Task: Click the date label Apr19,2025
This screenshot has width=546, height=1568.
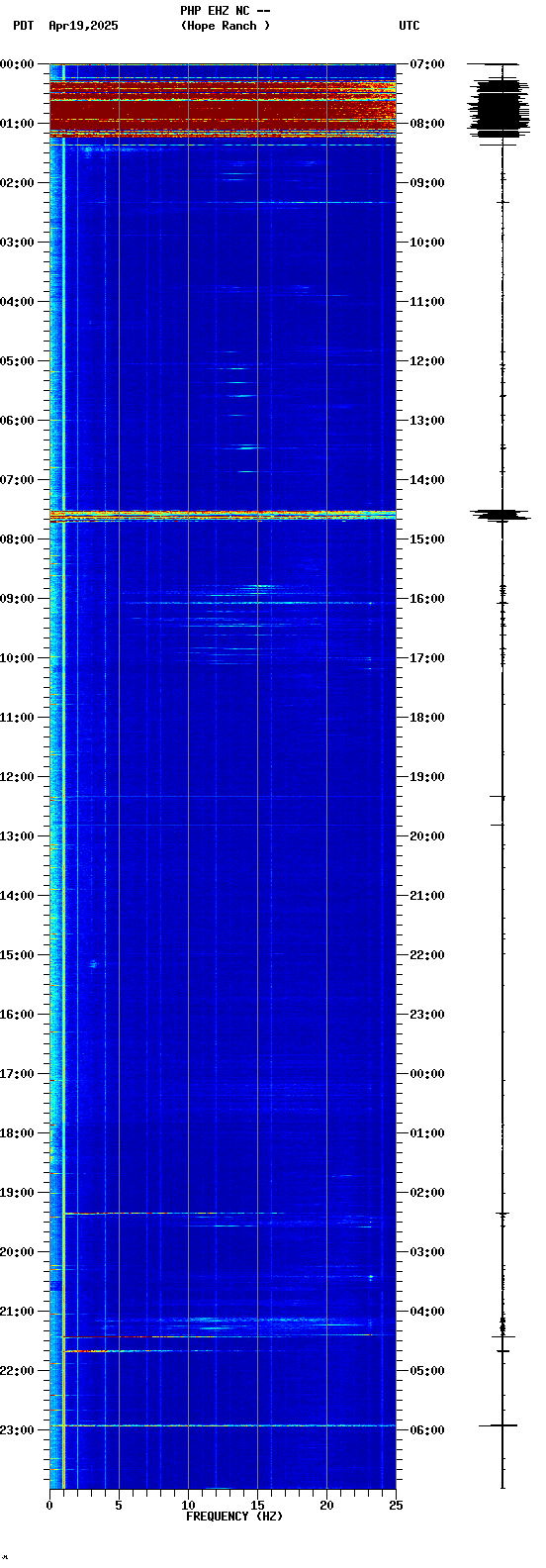Action: coord(83,26)
